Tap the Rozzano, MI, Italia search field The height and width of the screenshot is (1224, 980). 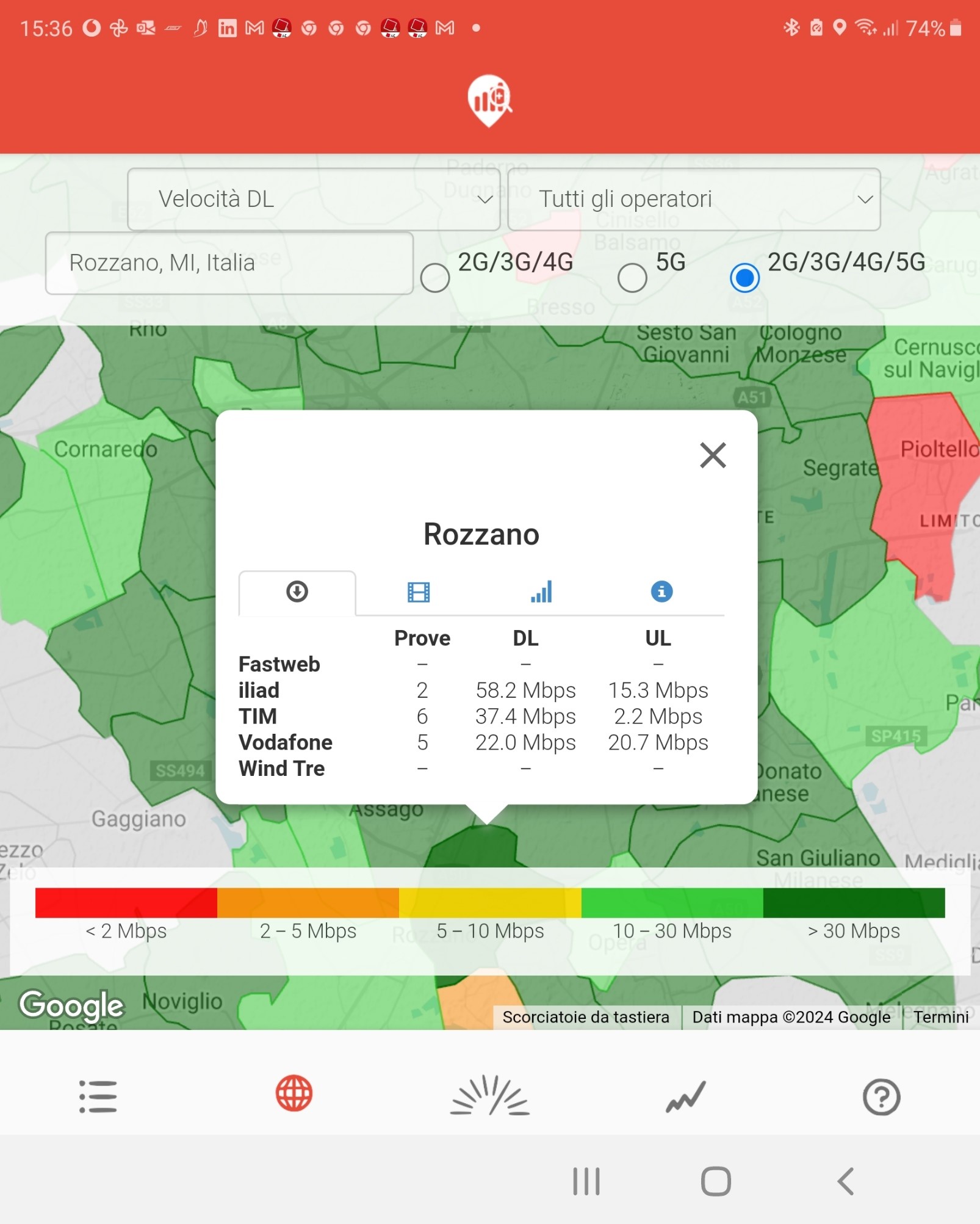[229, 263]
